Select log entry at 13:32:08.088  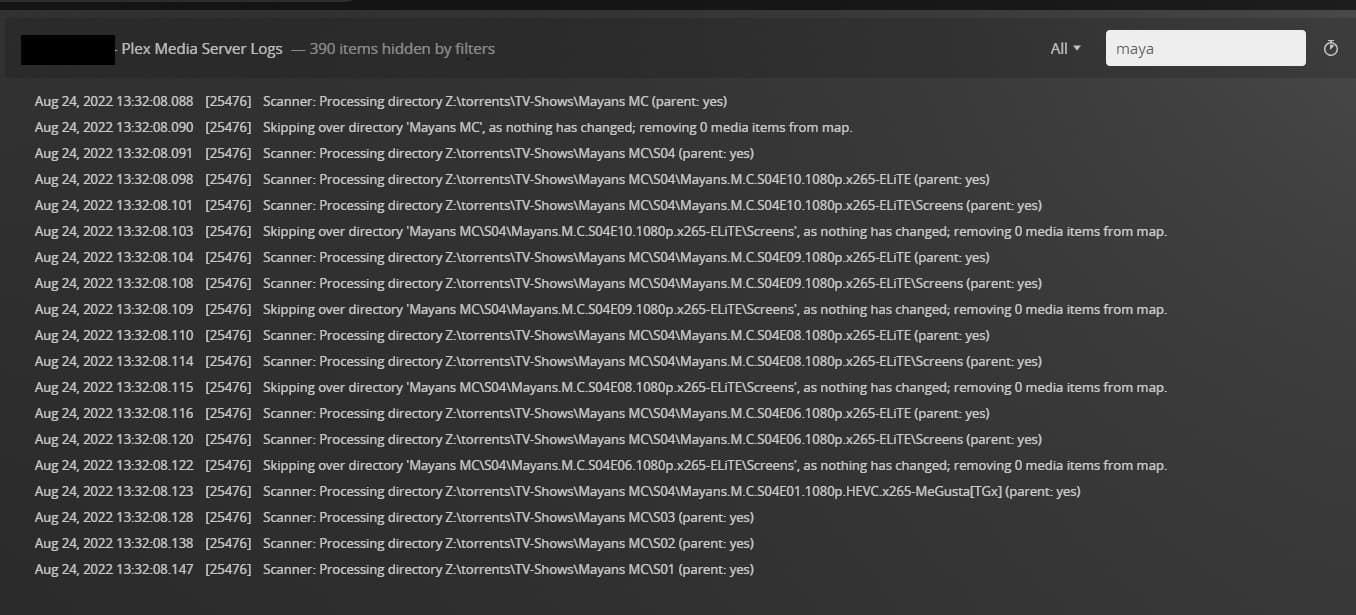[x=494, y=101]
